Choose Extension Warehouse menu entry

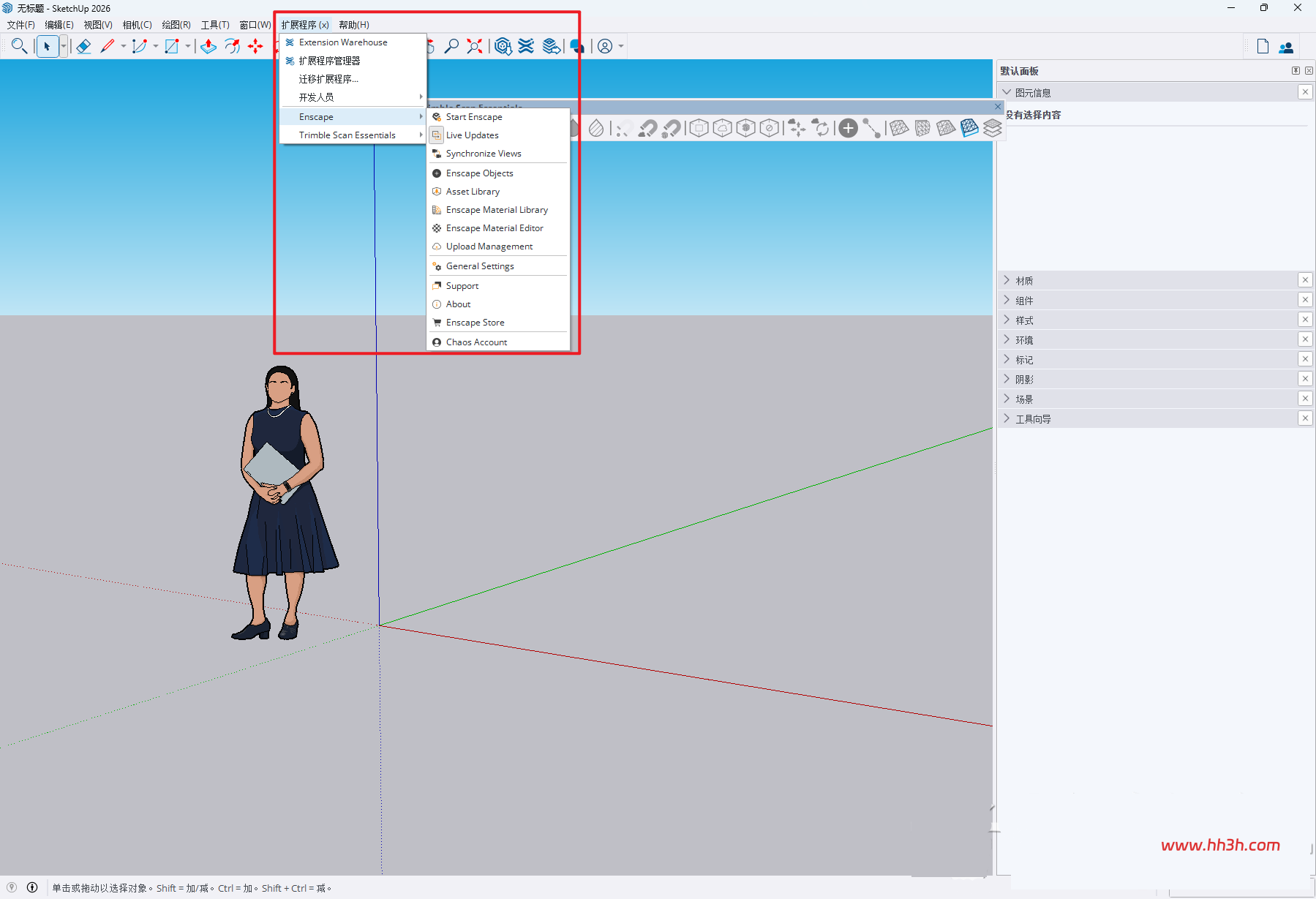click(x=353, y=42)
